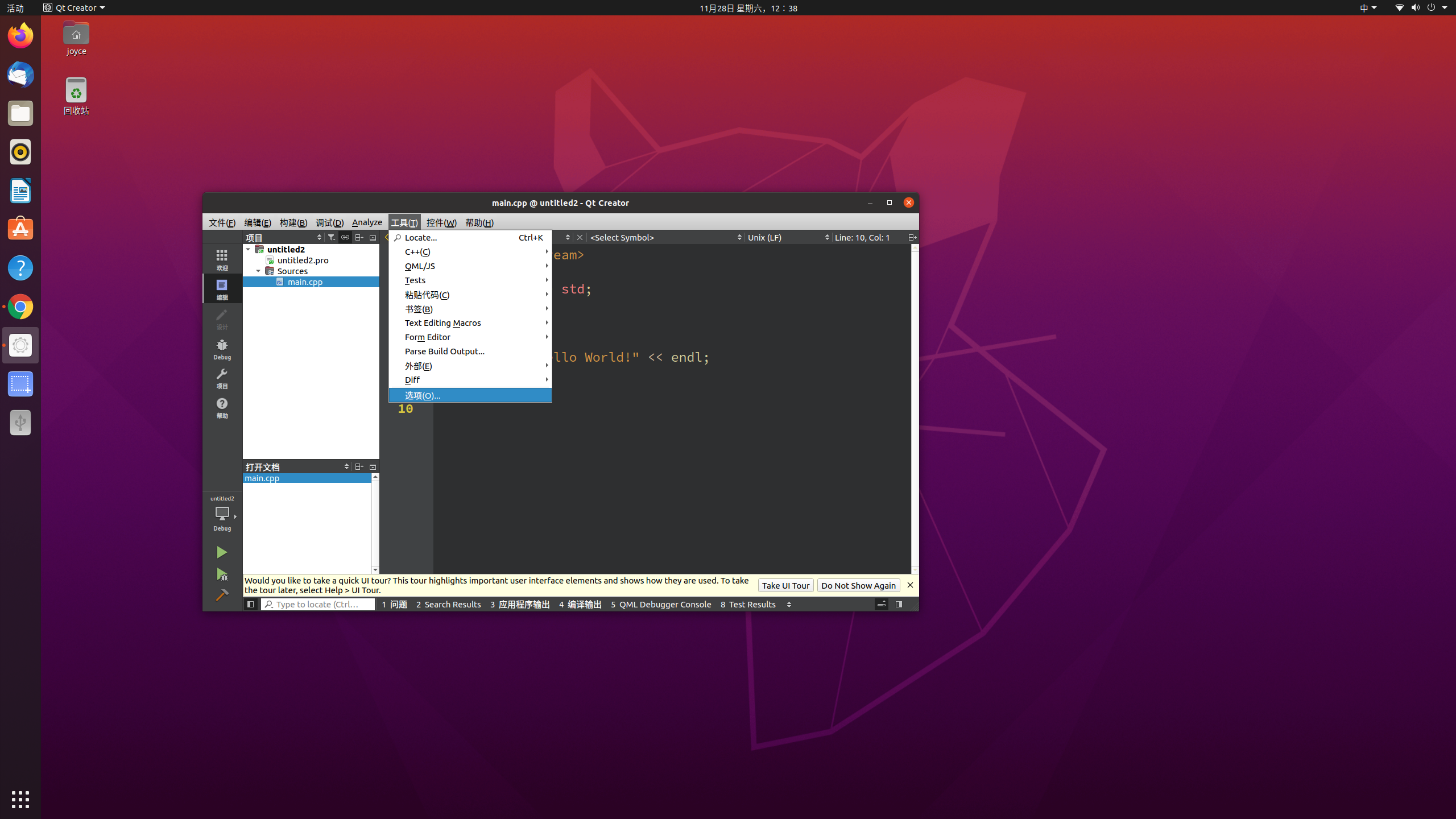The image size is (1456, 819).
Task: Toggle the left sidebar visibility
Action: coord(250,604)
